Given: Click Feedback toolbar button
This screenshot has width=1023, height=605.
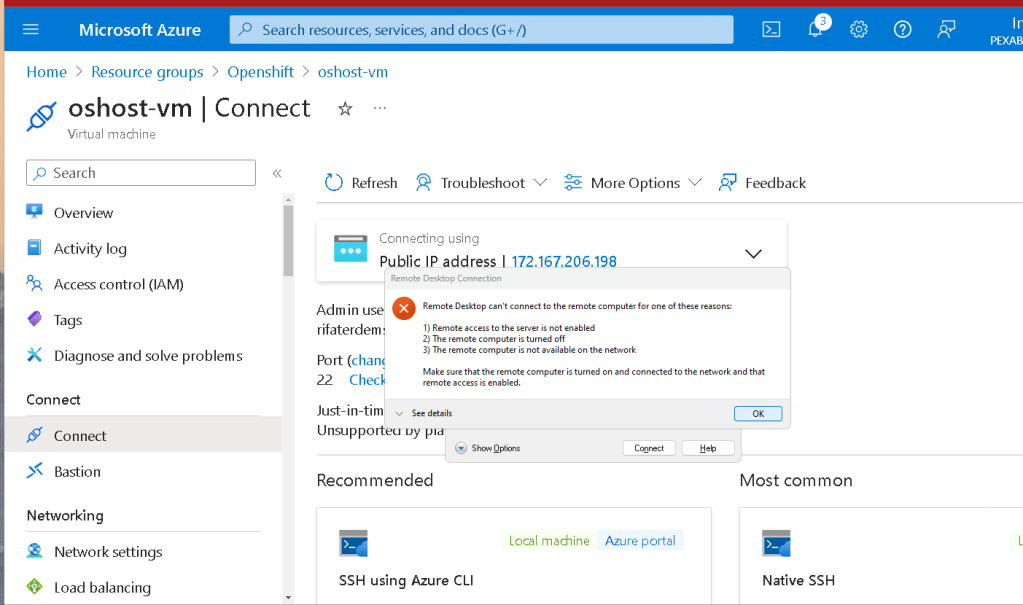Looking at the screenshot, I should 762,183.
